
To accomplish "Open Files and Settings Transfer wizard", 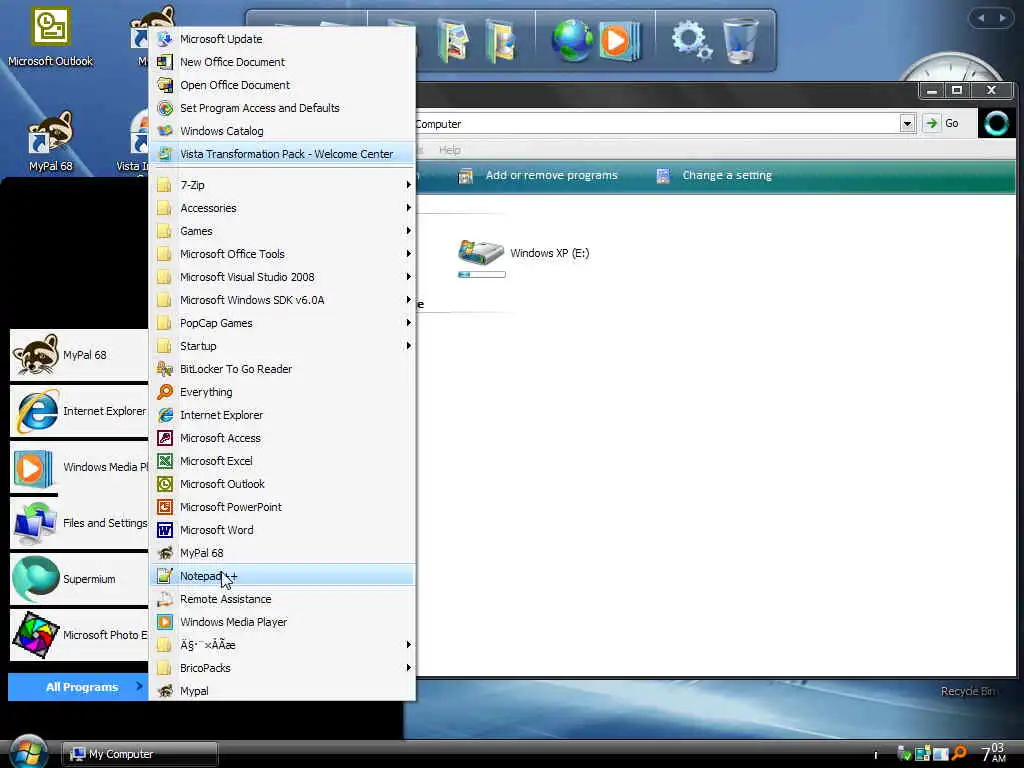I will (79, 523).
